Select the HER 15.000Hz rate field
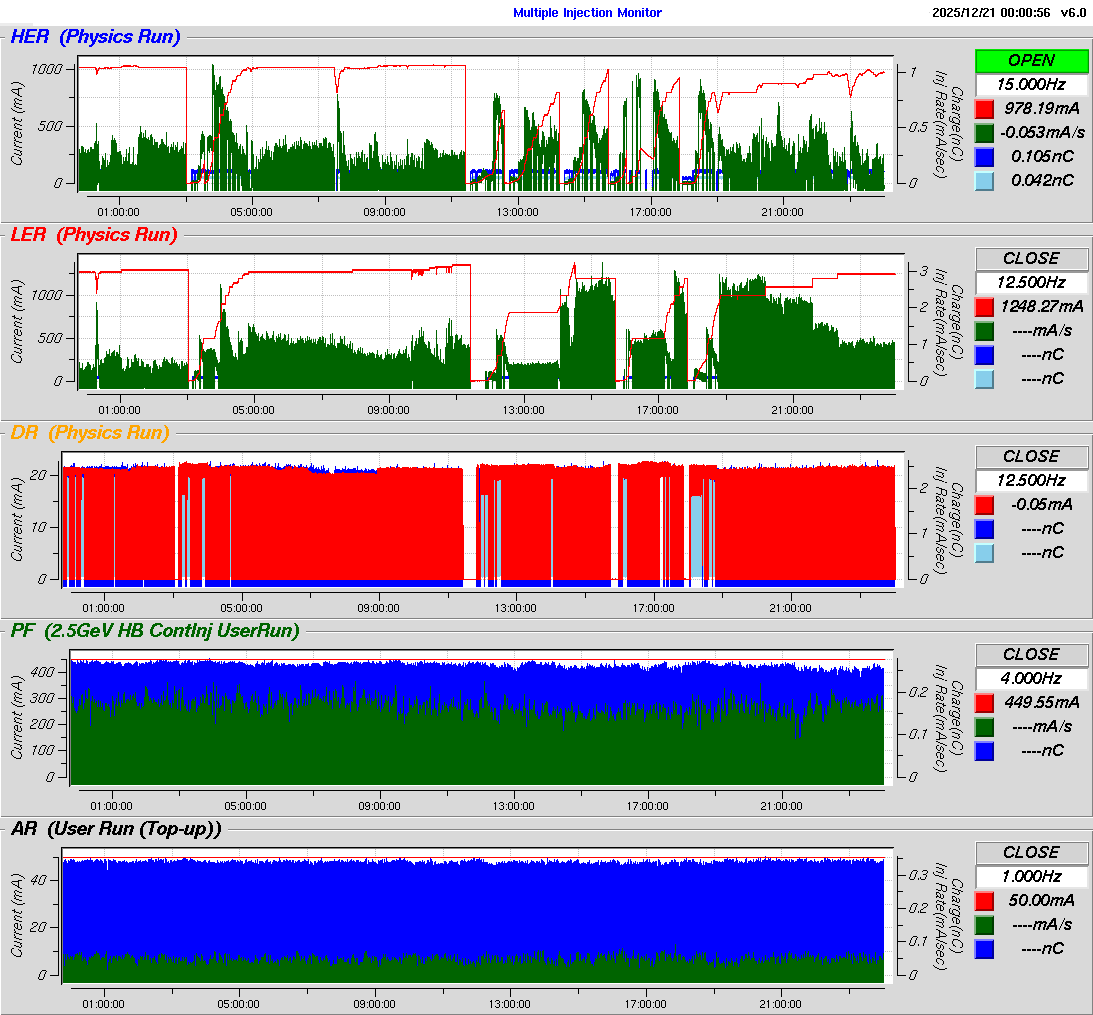 pos(1031,84)
